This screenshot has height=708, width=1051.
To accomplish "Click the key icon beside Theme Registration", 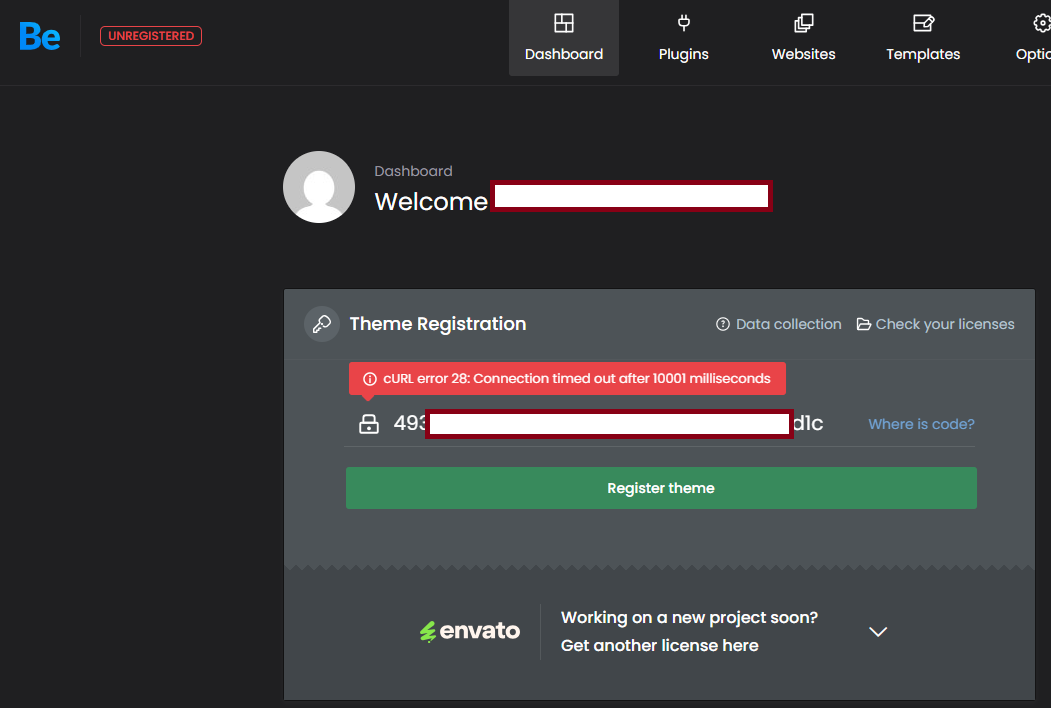I will click(322, 324).
